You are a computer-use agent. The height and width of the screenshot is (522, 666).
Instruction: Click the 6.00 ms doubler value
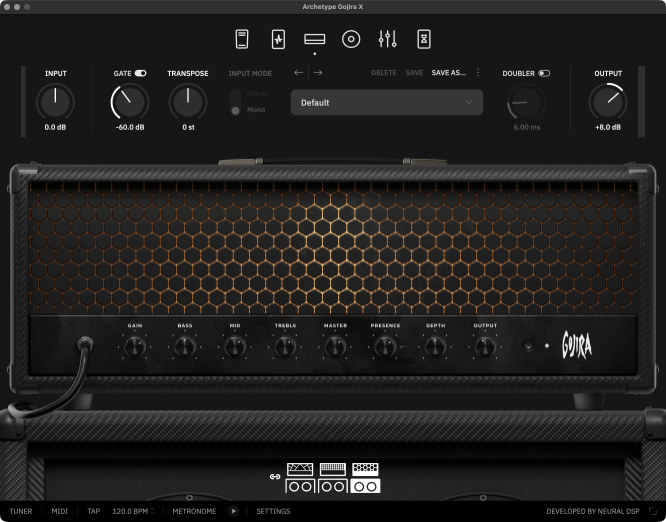point(527,127)
